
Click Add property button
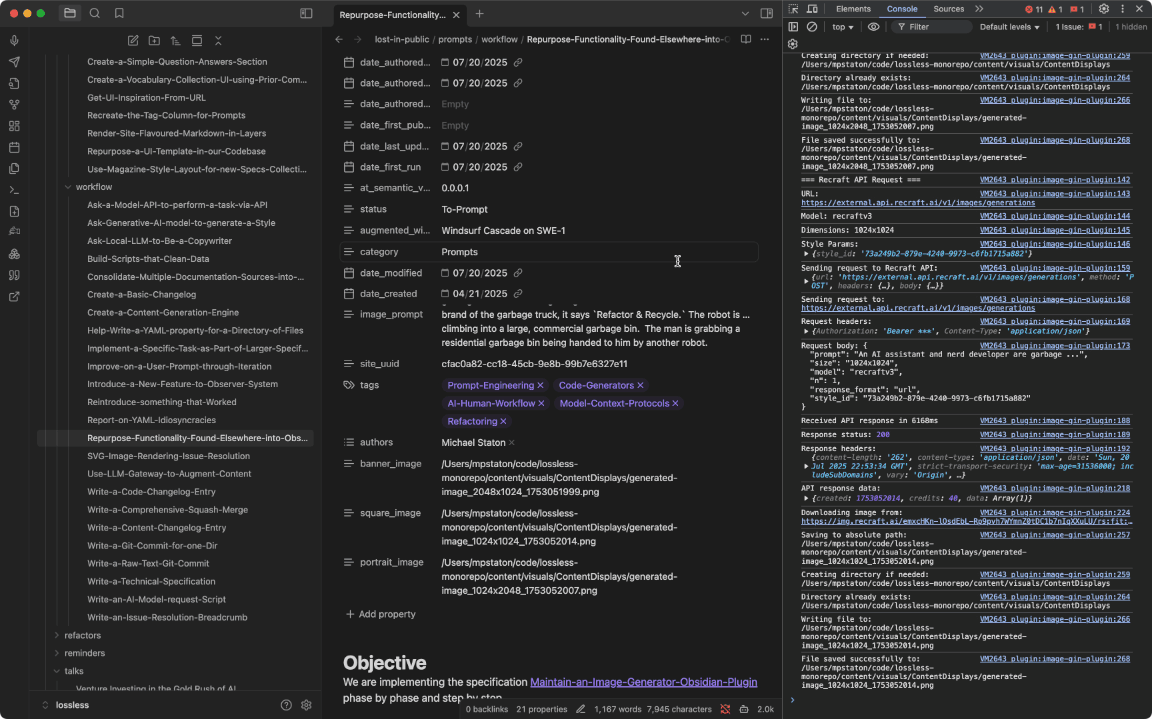[381, 614]
